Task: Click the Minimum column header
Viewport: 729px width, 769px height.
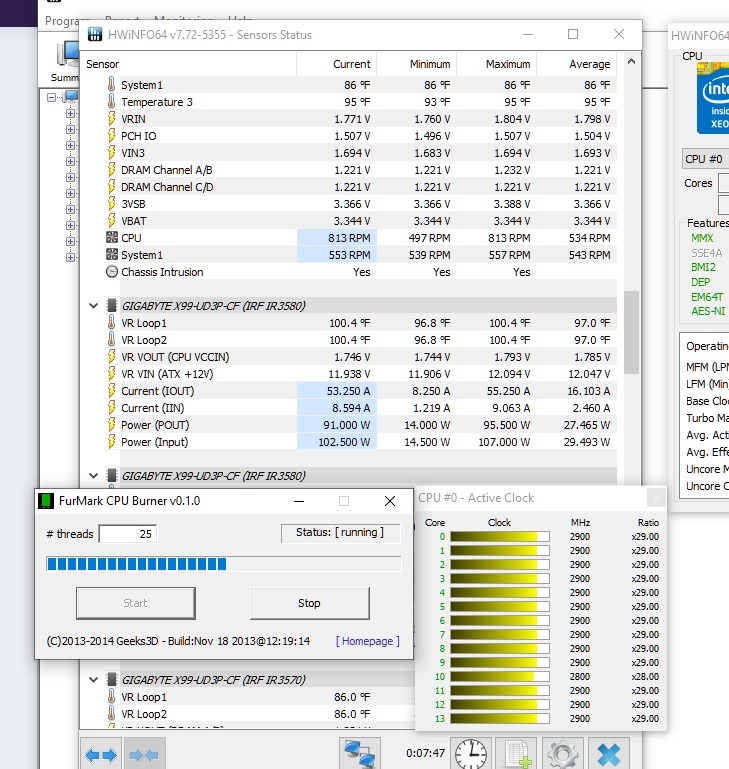Action: (417, 64)
